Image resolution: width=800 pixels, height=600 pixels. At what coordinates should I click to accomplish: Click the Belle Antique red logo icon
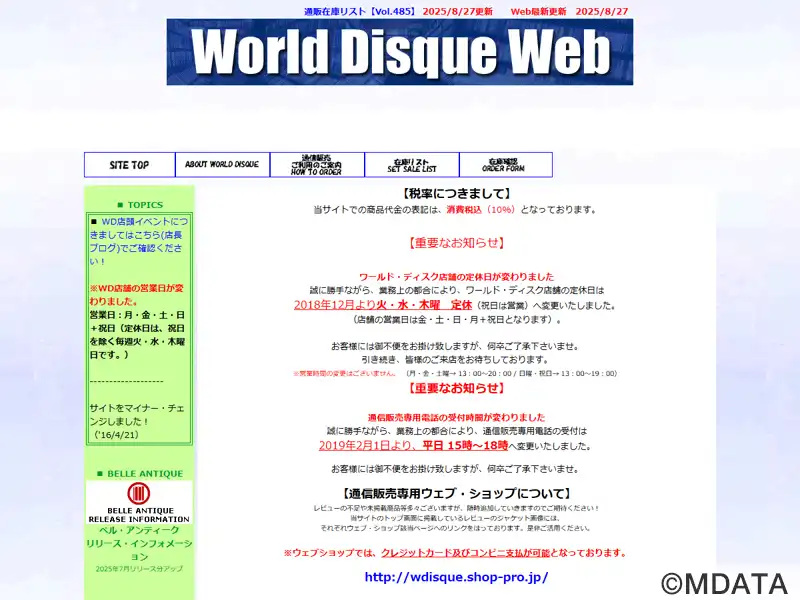139,493
